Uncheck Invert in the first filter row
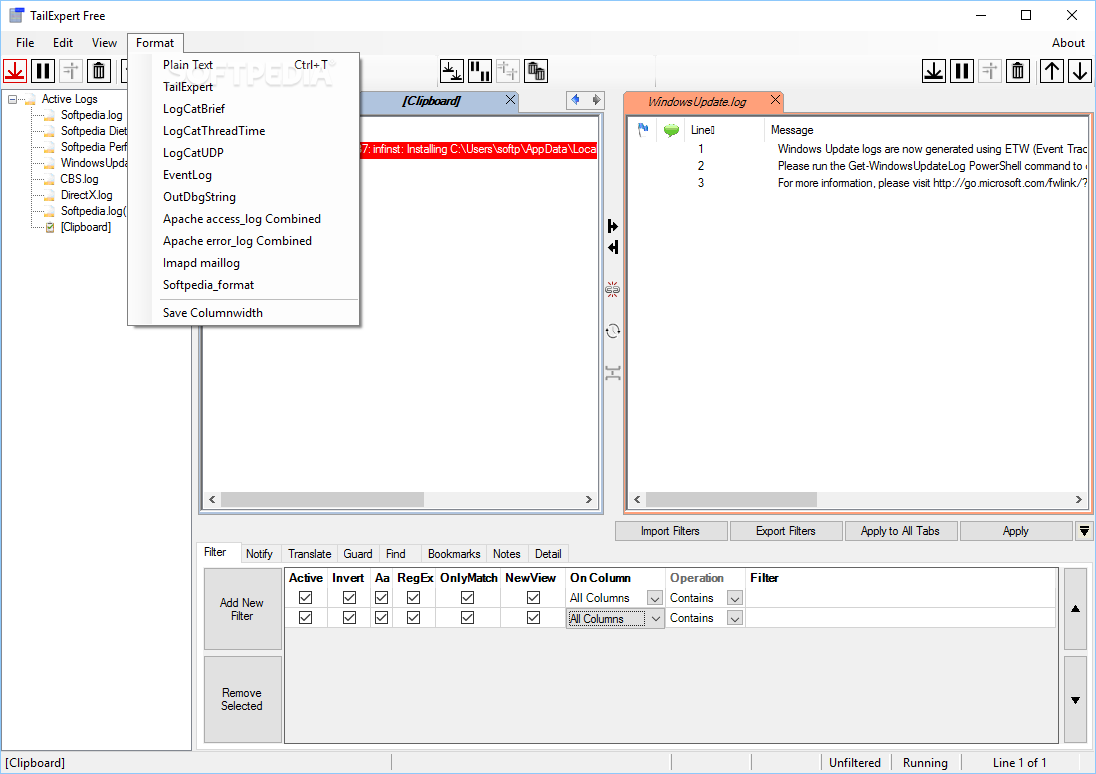The width and height of the screenshot is (1096, 774). coord(349,598)
